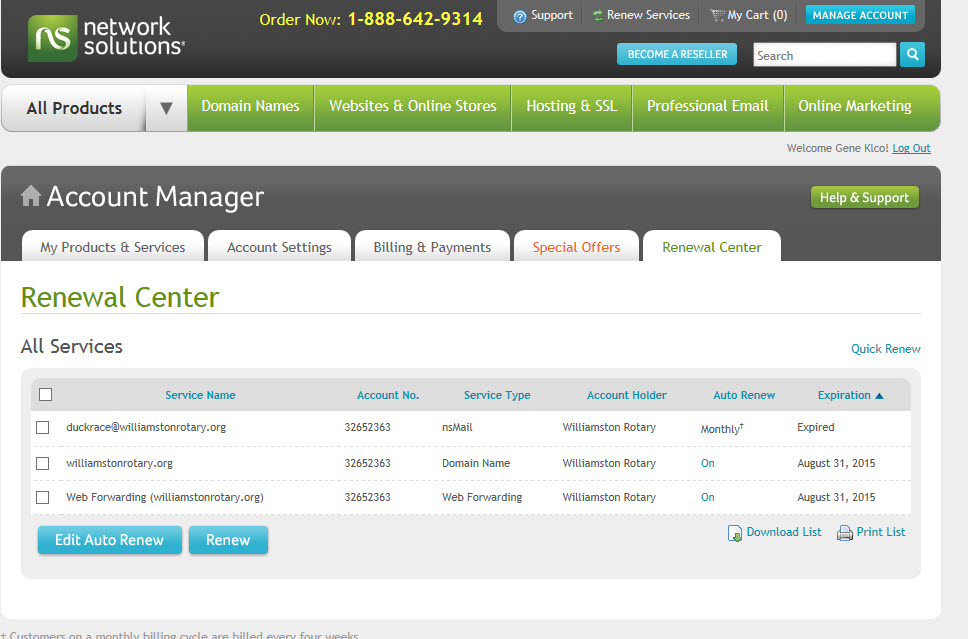
Task: Click Web Forwarding (williamstonrotary.org) service name
Action: (x=165, y=497)
